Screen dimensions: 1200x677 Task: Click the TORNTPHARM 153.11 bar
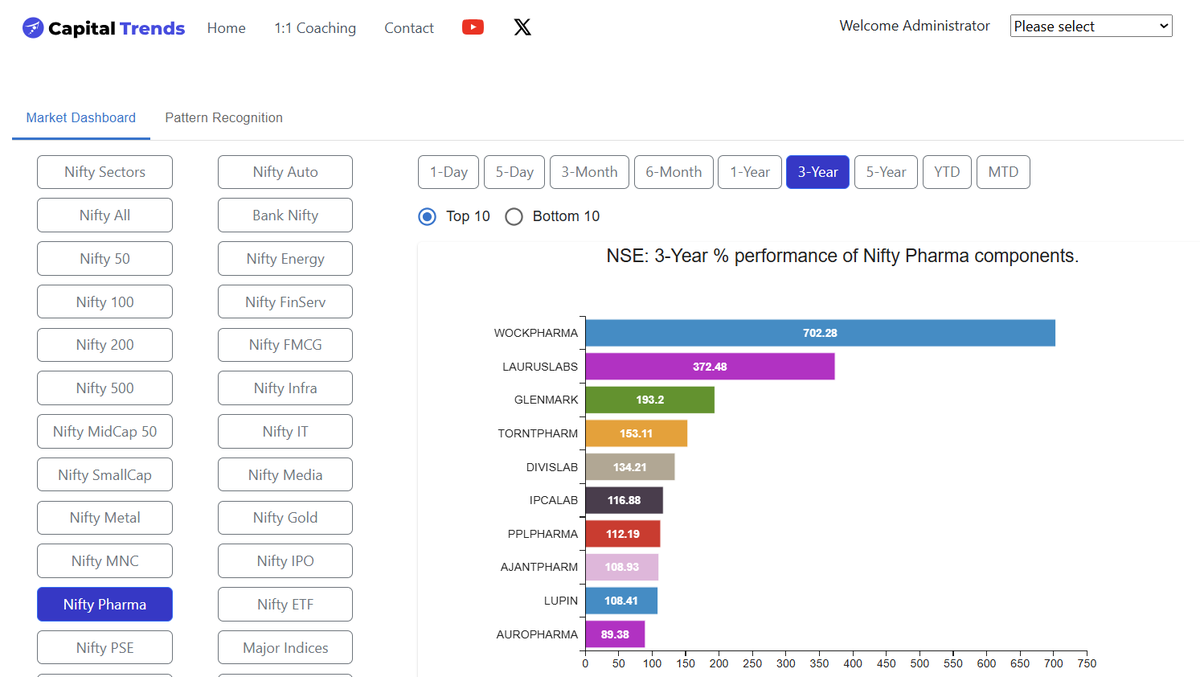click(636, 434)
